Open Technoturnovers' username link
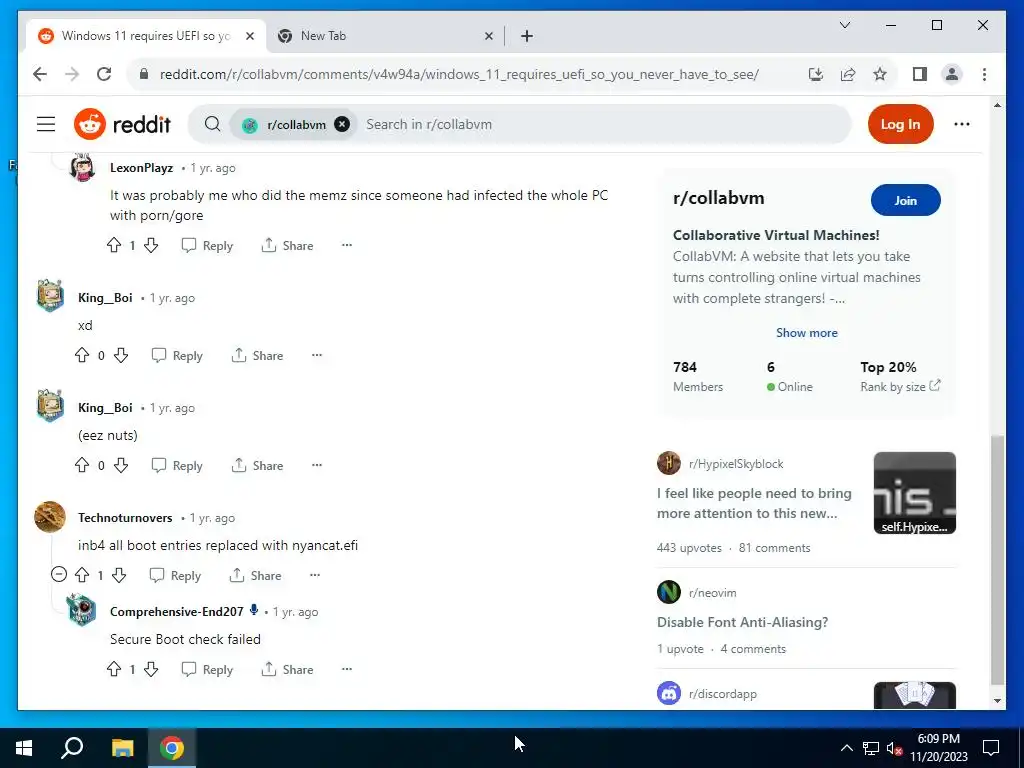This screenshot has height=768, width=1024. pyautogui.click(x=125, y=518)
